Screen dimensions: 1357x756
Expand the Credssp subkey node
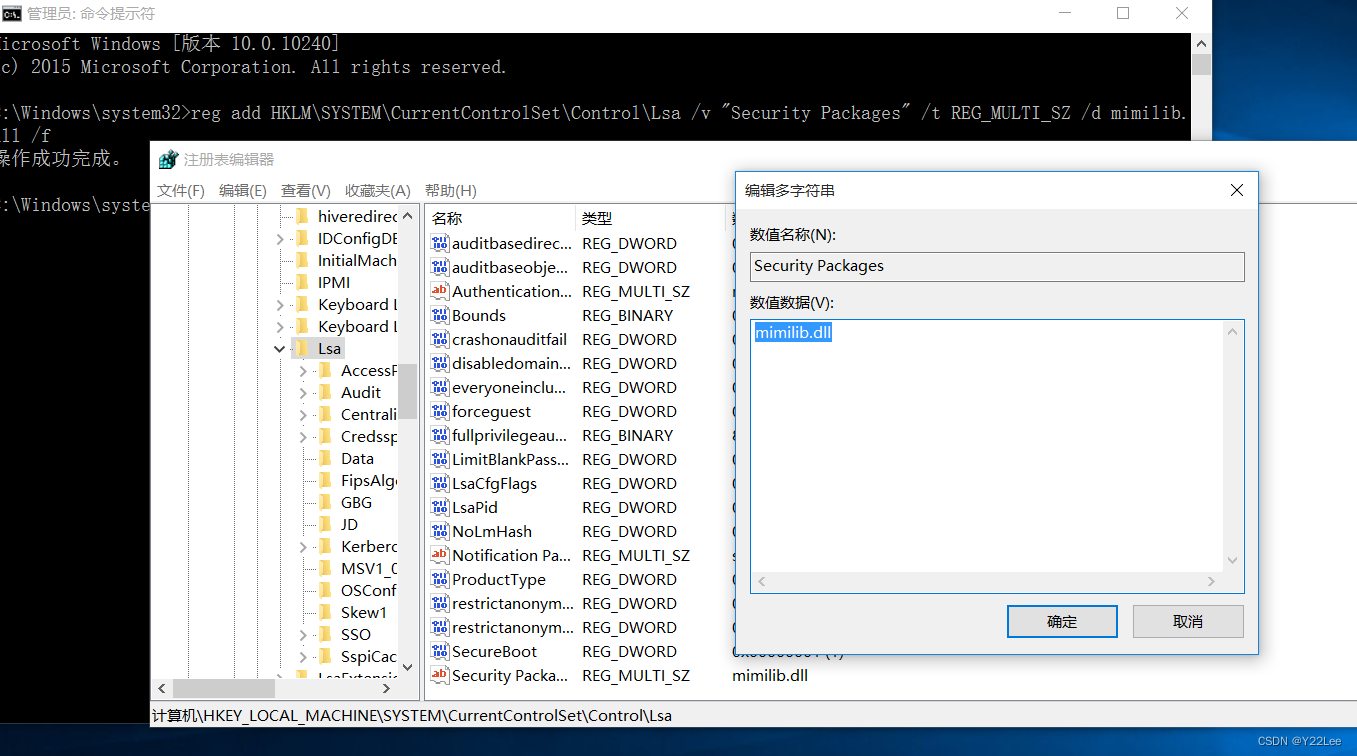point(303,436)
